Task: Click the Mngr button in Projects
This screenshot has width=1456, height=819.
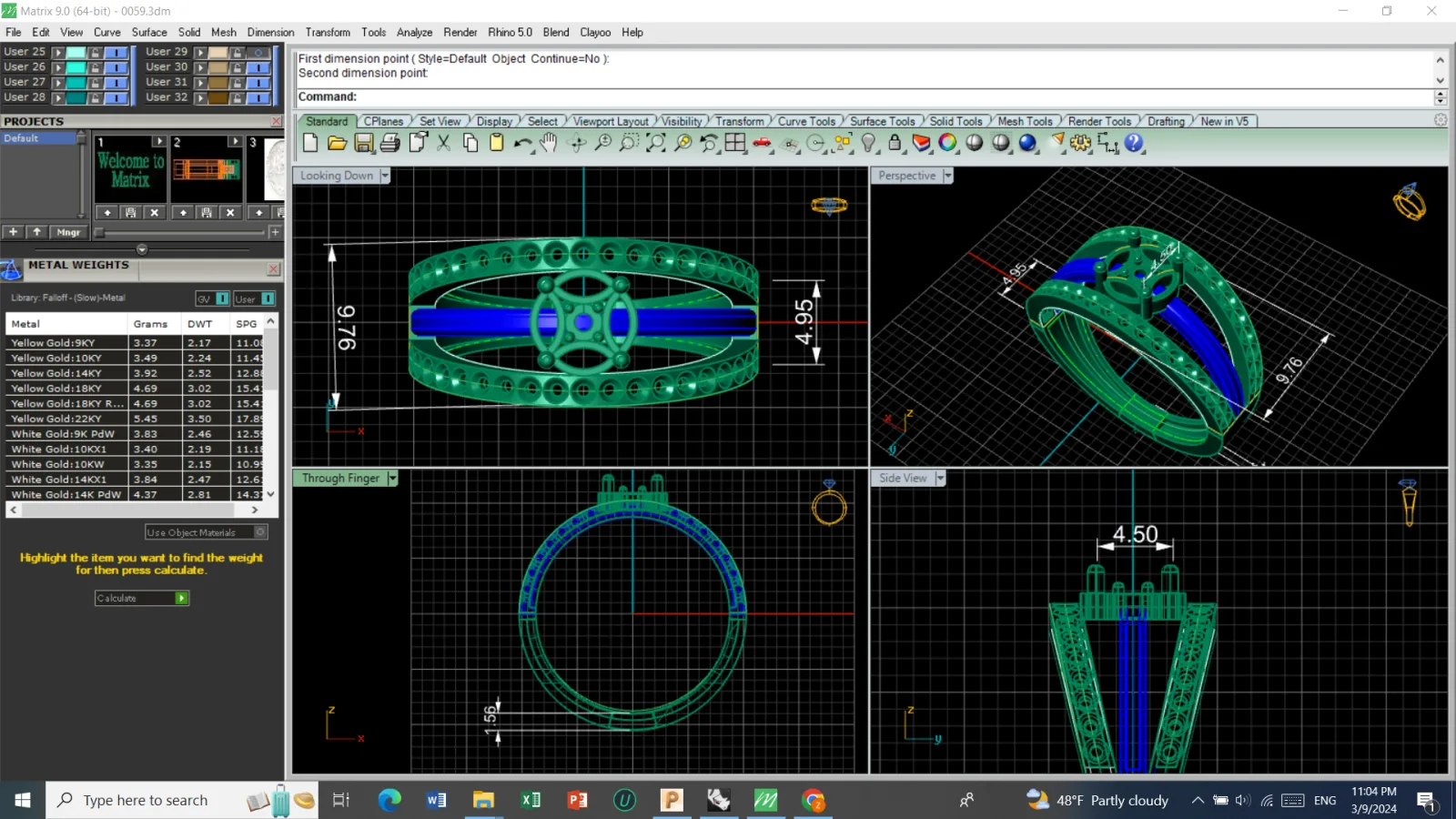Action: (68, 232)
